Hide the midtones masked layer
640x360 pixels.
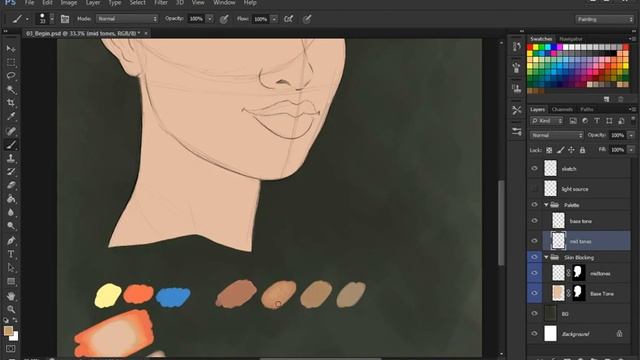534,273
